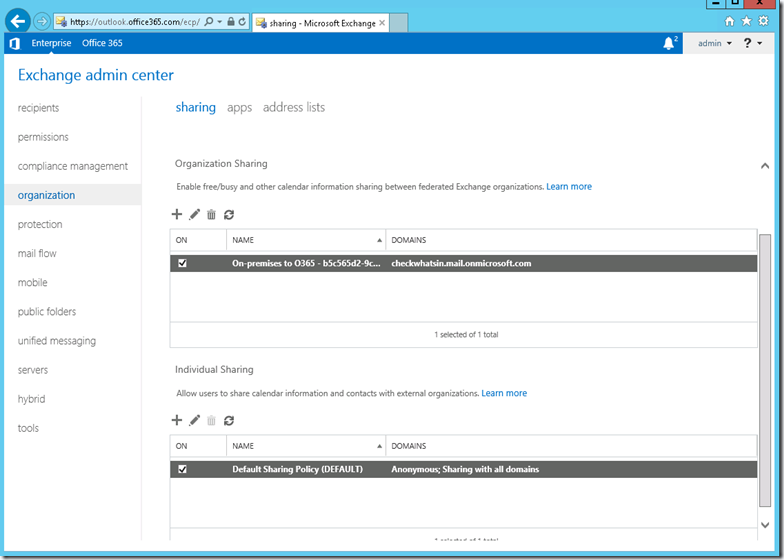Image resolution: width=784 pixels, height=560 pixels.
Task: Close the sharing - Microsoft Exchange tab
Action: (x=382, y=22)
